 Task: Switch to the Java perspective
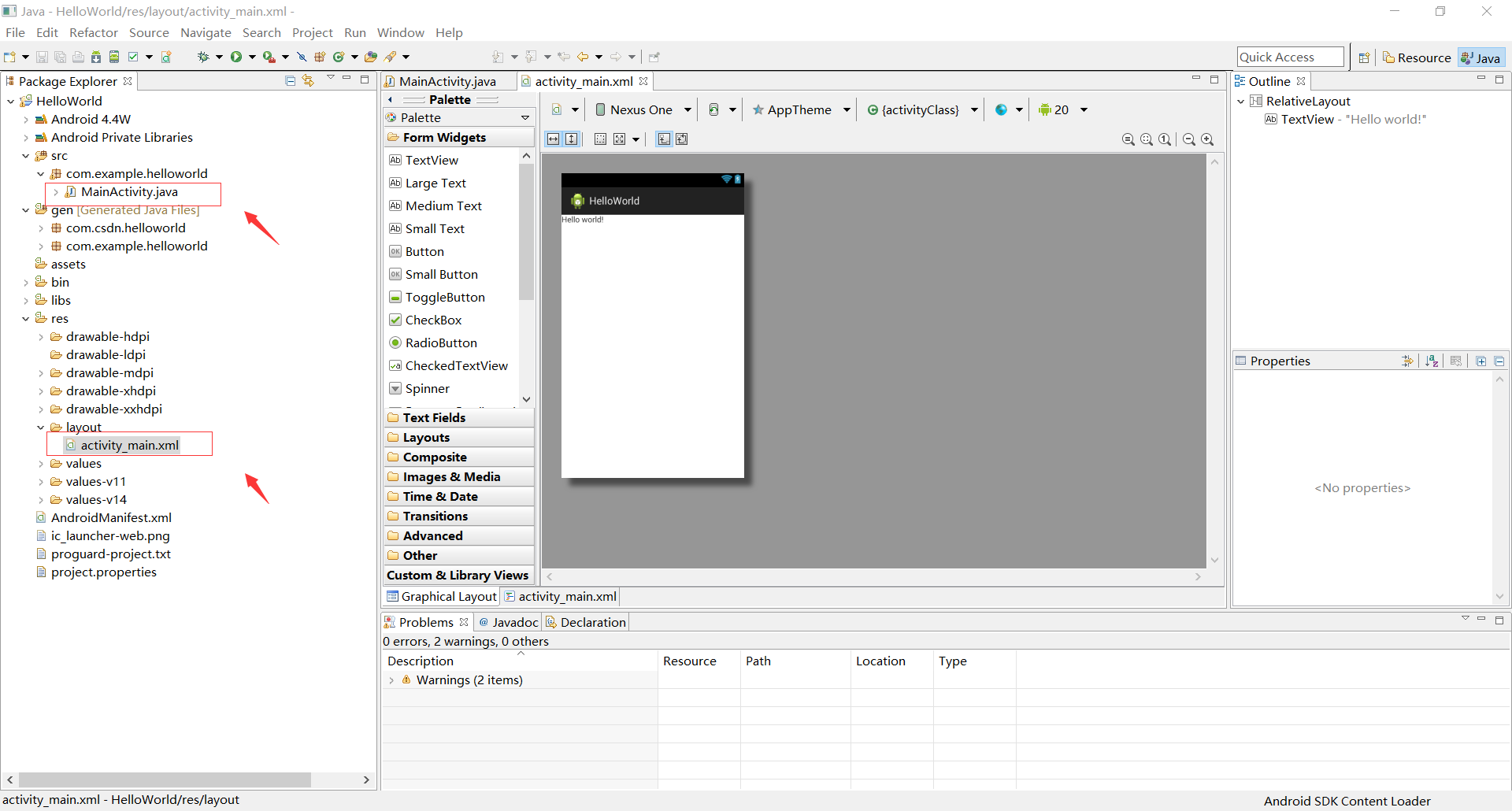pyautogui.click(x=1480, y=57)
